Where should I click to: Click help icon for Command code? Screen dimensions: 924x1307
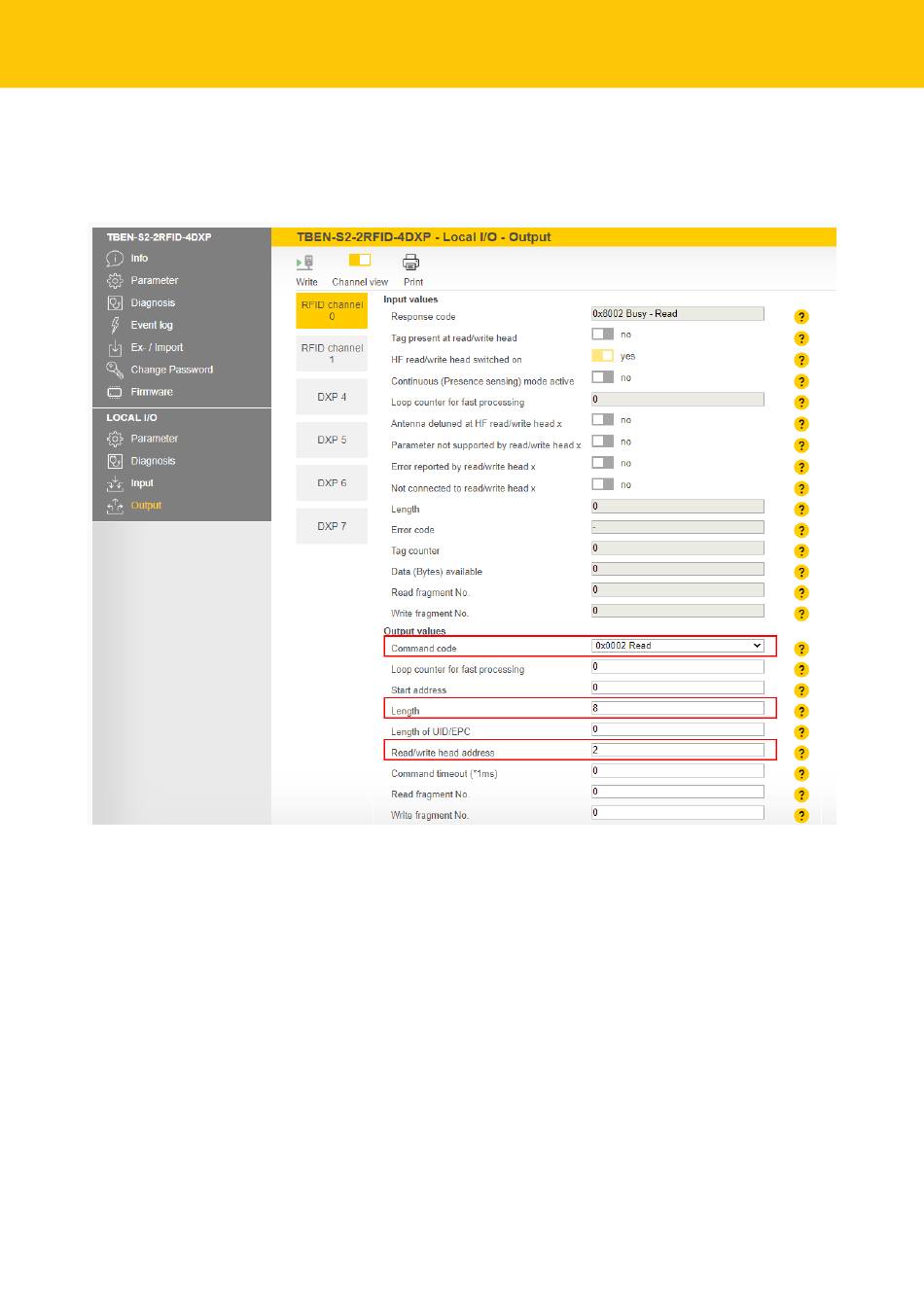click(x=801, y=649)
